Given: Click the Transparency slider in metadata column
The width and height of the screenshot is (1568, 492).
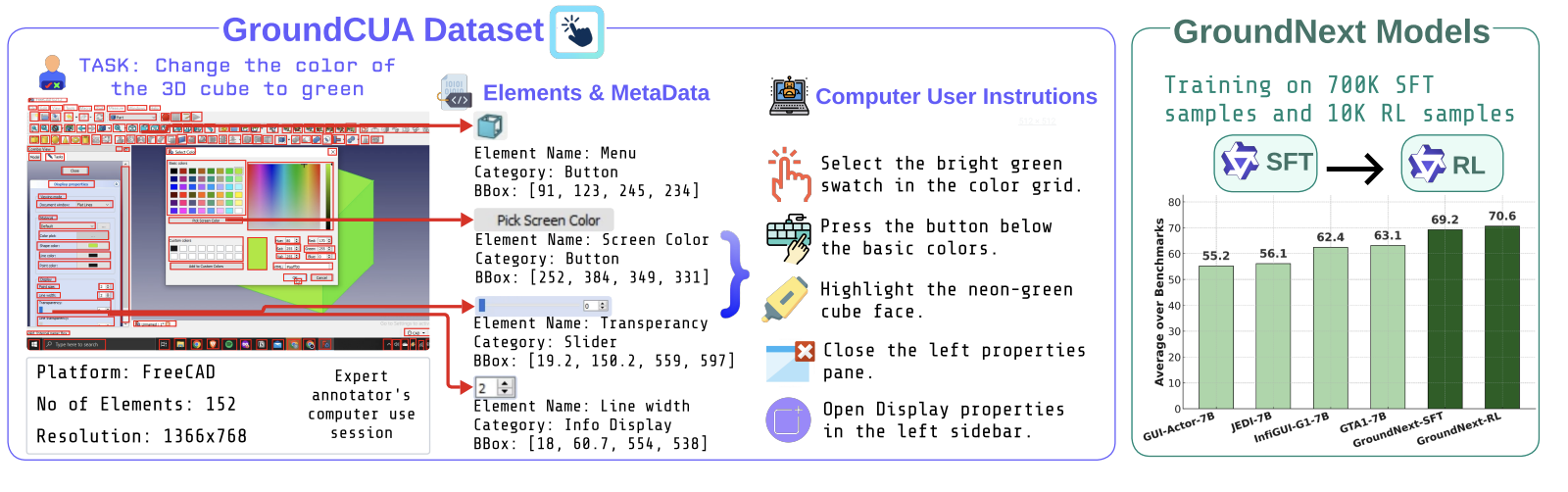Looking at the screenshot, I should pos(542,306).
